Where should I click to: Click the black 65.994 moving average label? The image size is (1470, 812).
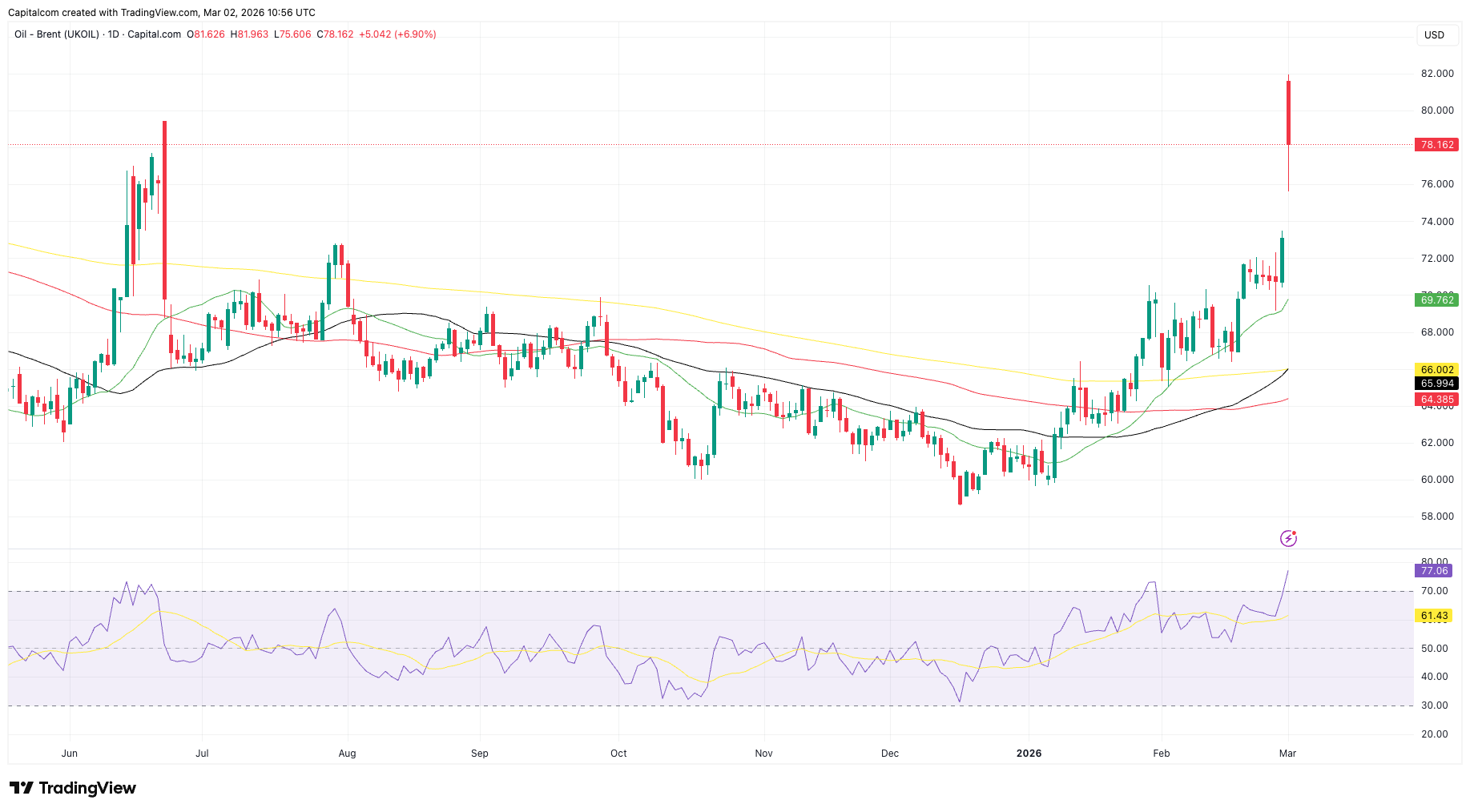click(x=1436, y=384)
